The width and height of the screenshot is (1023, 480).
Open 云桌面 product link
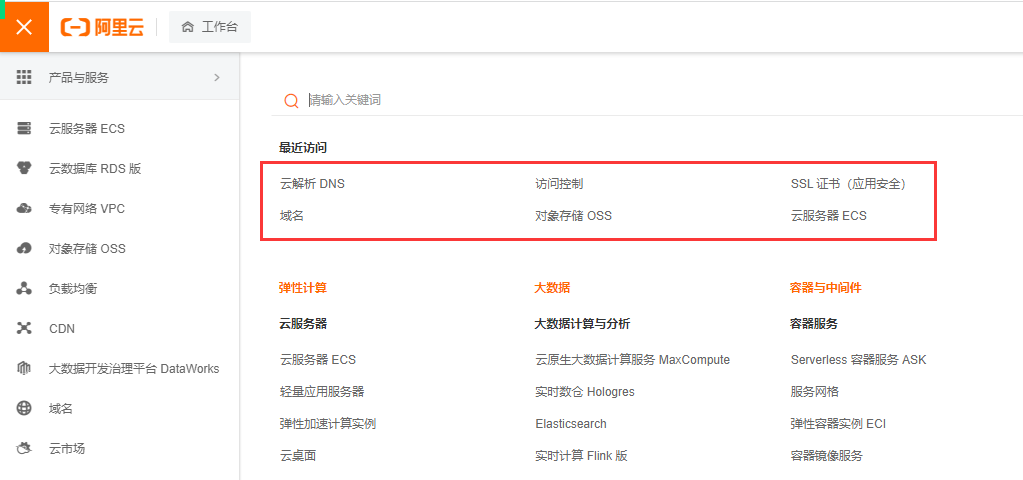pyautogui.click(x=298, y=456)
